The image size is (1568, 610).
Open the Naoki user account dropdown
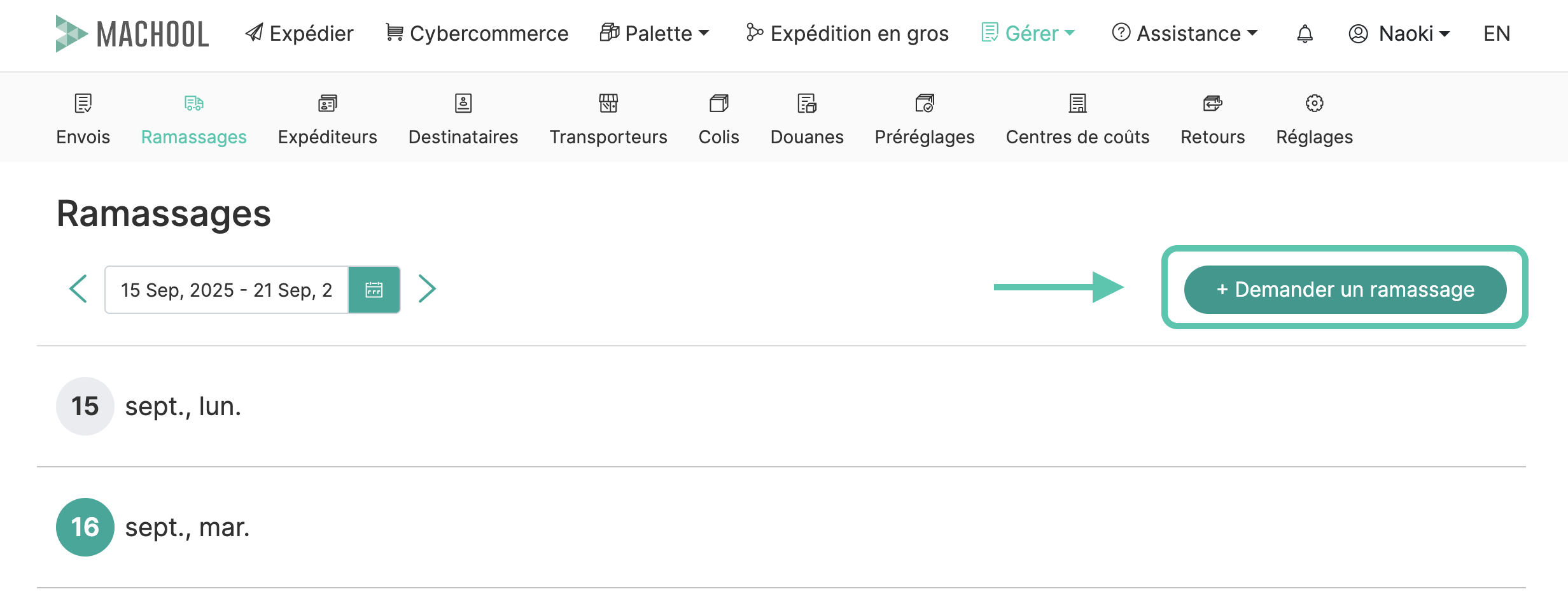coord(1399,34)
